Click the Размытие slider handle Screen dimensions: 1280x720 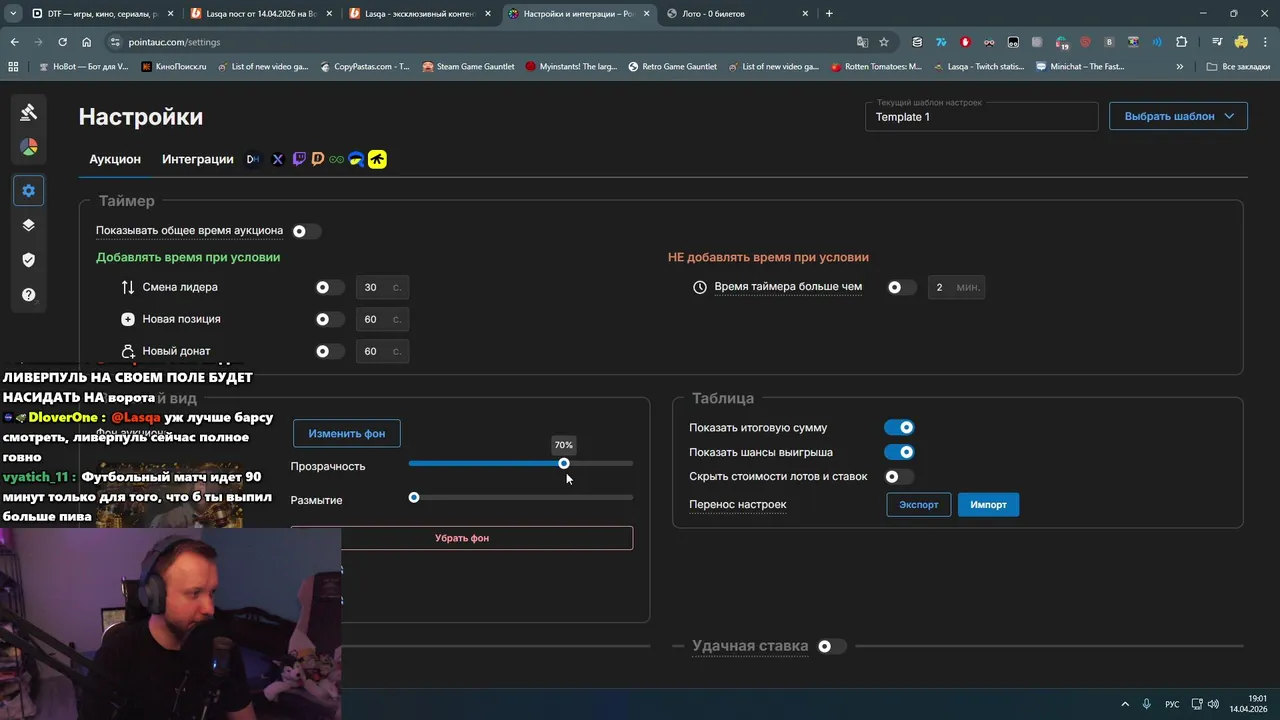point(414,497)
